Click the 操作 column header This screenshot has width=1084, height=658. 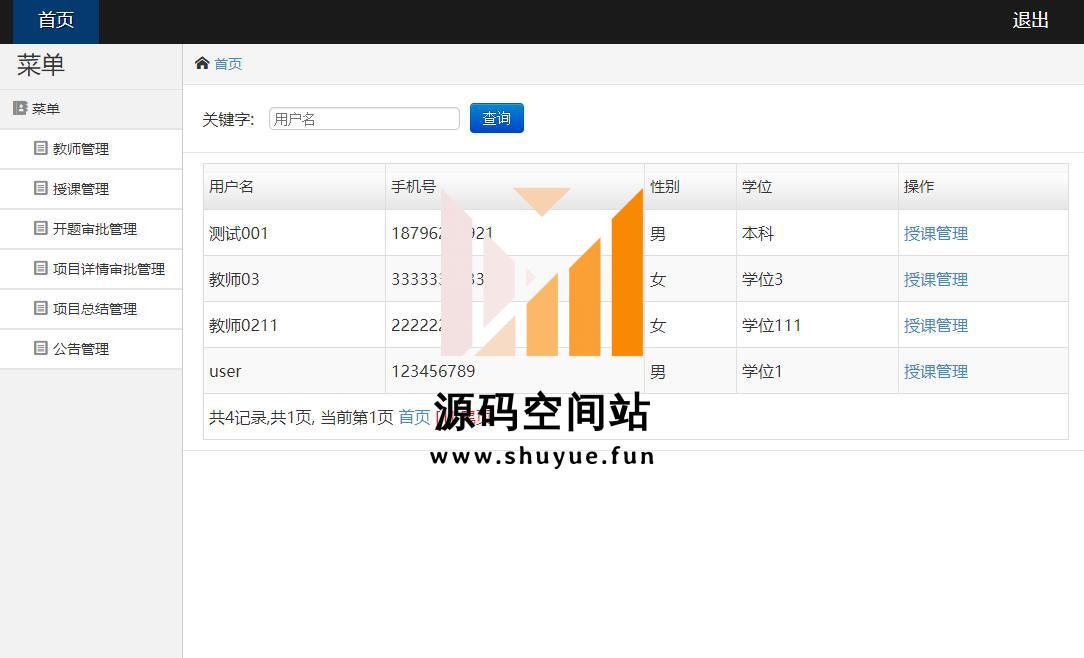983,187
